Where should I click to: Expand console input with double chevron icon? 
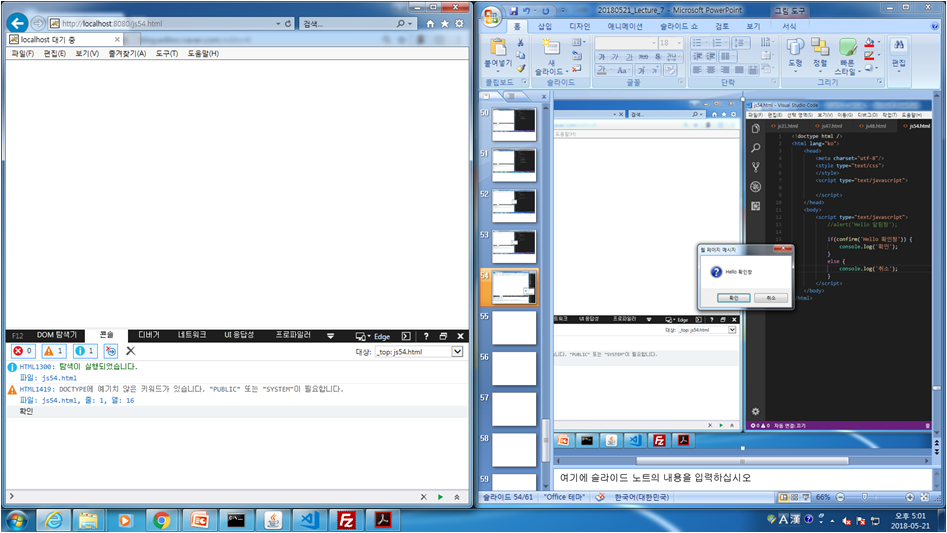[457, 497]
